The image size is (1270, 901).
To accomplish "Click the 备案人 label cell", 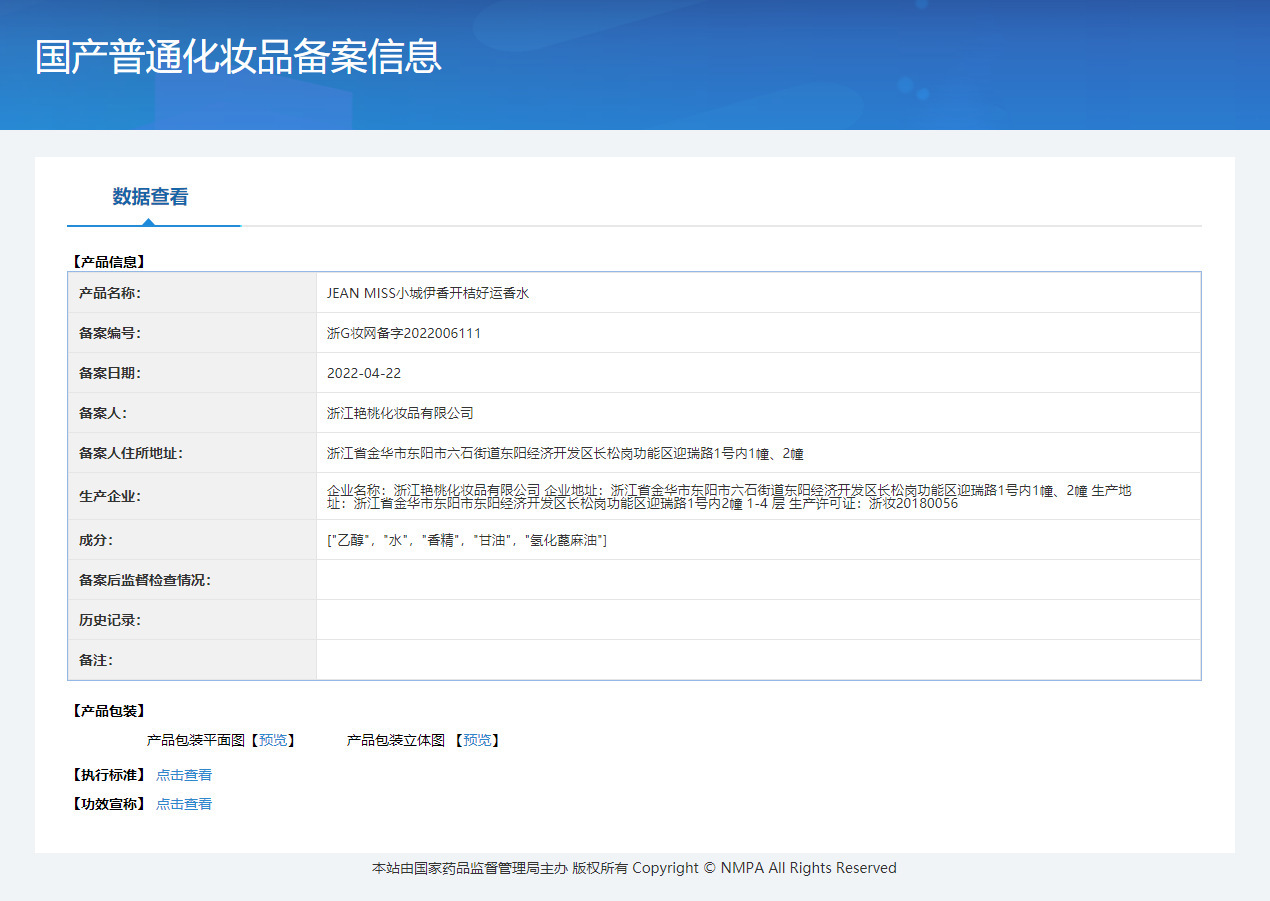I will (x=192, y=413).
